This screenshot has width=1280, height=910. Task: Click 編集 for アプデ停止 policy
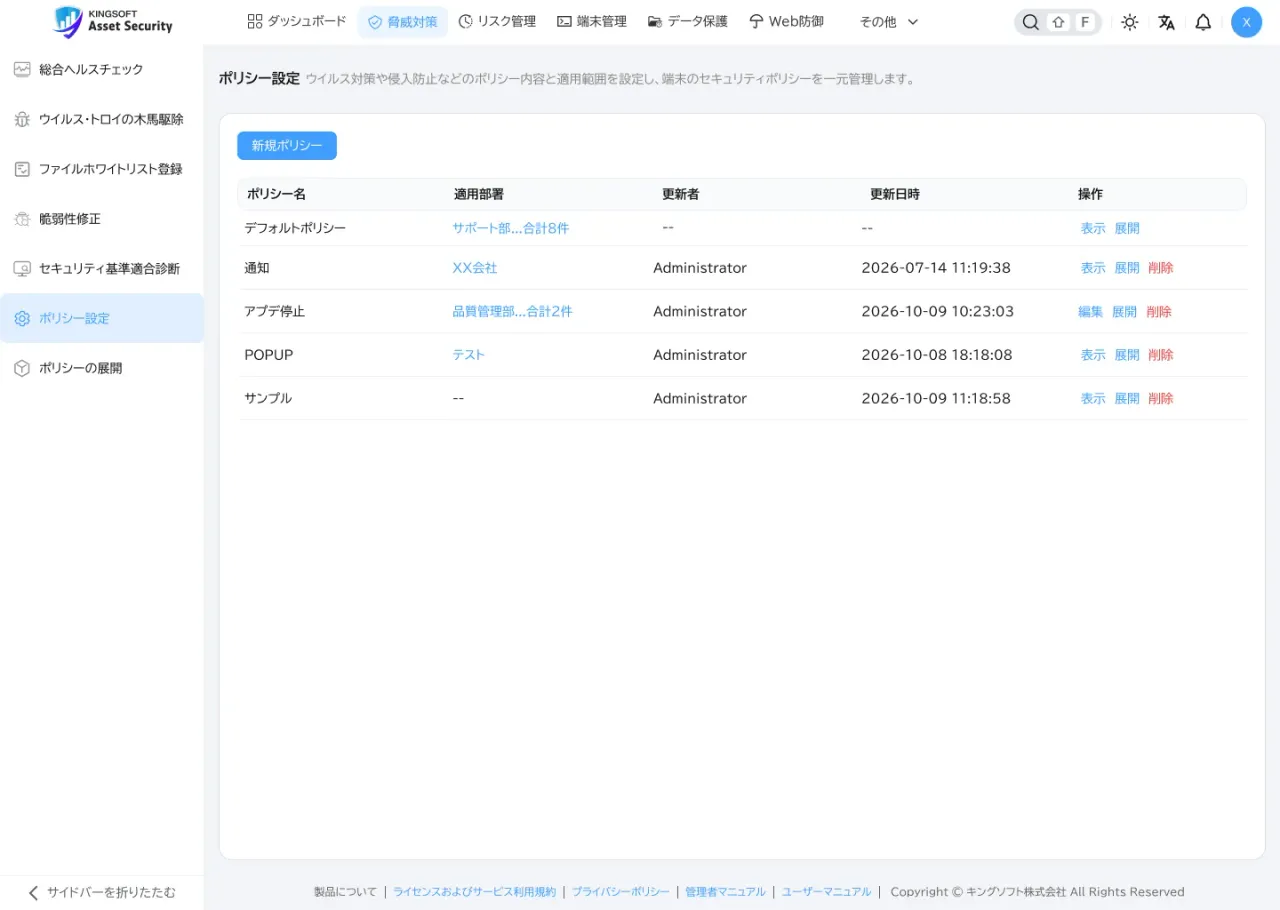point(1091,312)
